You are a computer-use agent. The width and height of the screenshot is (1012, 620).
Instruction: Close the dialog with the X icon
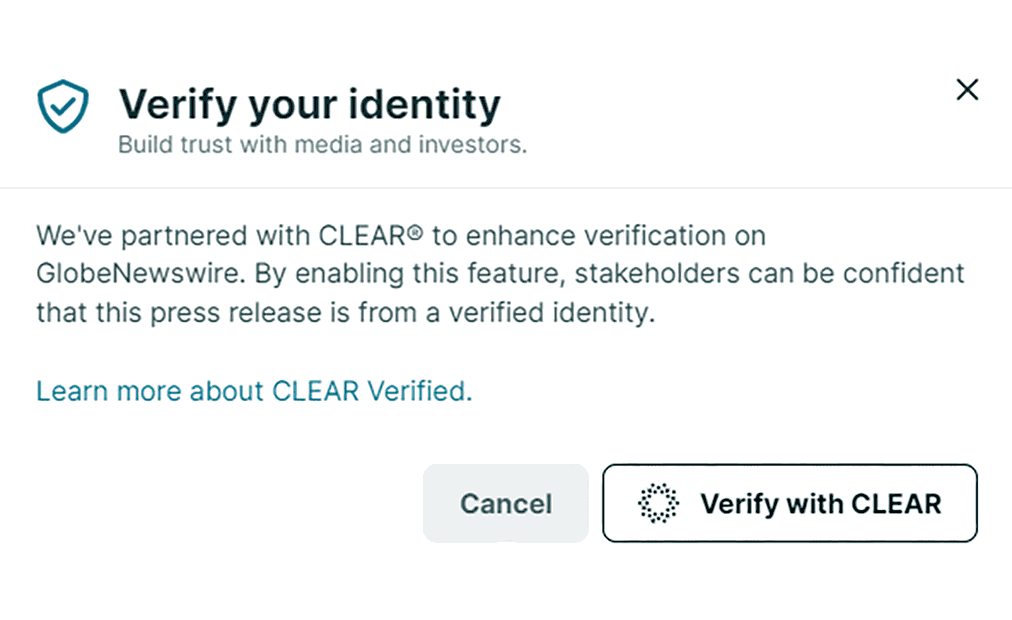(x=966, y=90)
